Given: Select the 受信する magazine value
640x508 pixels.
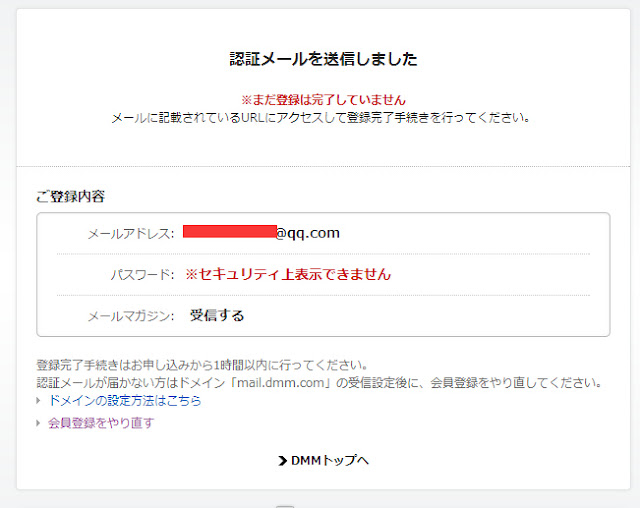Looking at the screenshot, I should click(217, 315).
